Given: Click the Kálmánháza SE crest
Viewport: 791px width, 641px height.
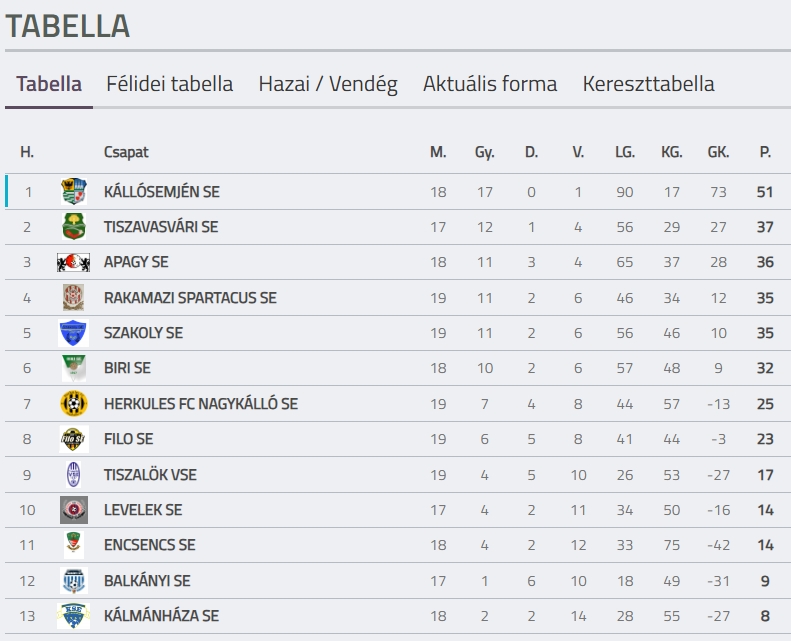Looking at the screenshot, I should [x=74, y=616].
